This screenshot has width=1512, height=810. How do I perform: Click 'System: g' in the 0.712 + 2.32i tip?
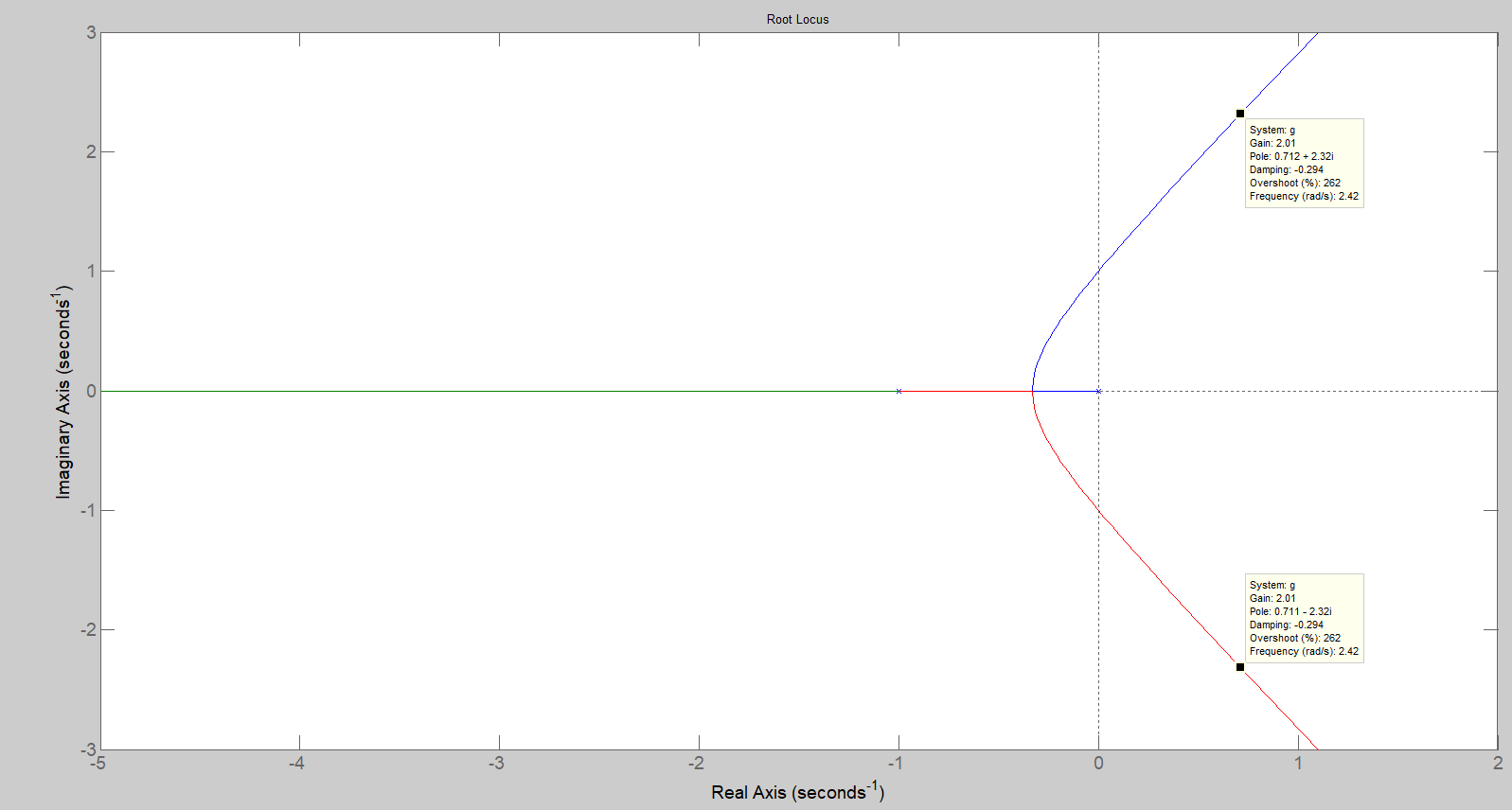[x=1272, y=130]
